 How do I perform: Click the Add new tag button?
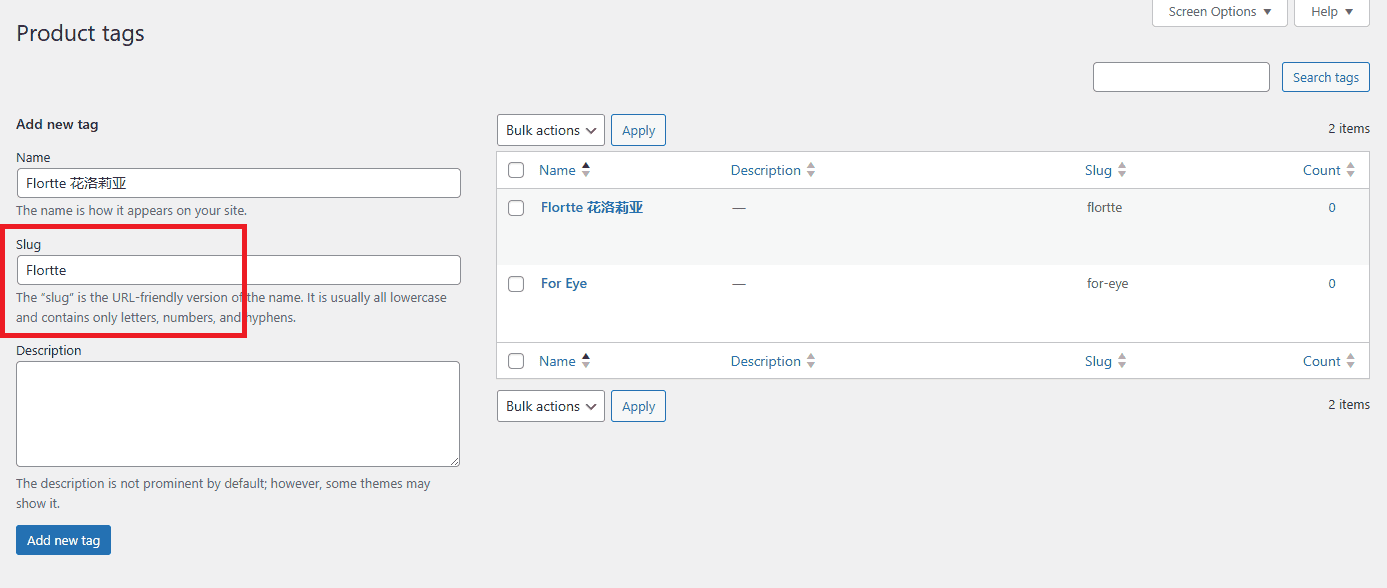[x=64, y=540]
